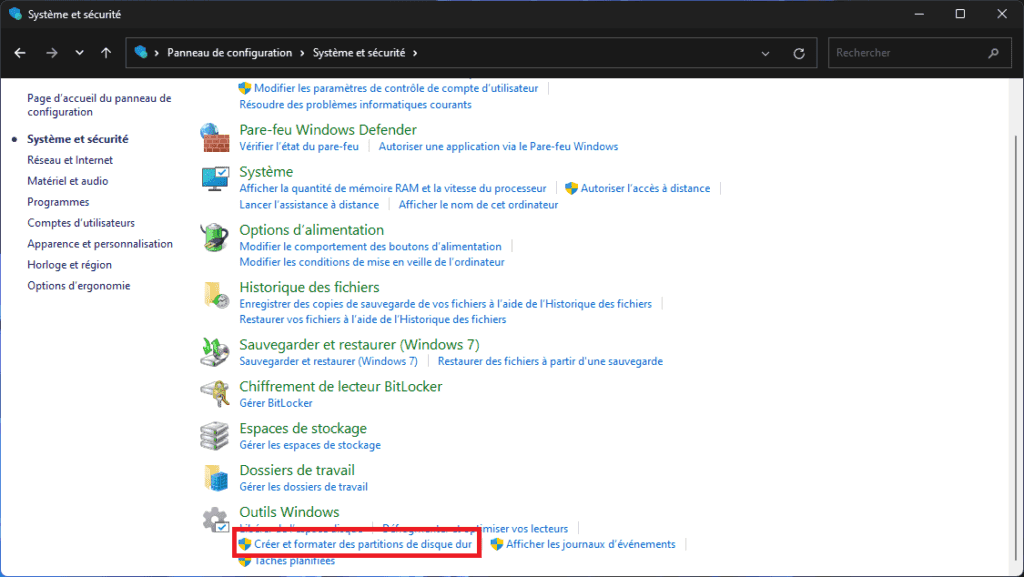Open the Système heading link
This screenshot has height=577, width=1024.
click(266, 171)
